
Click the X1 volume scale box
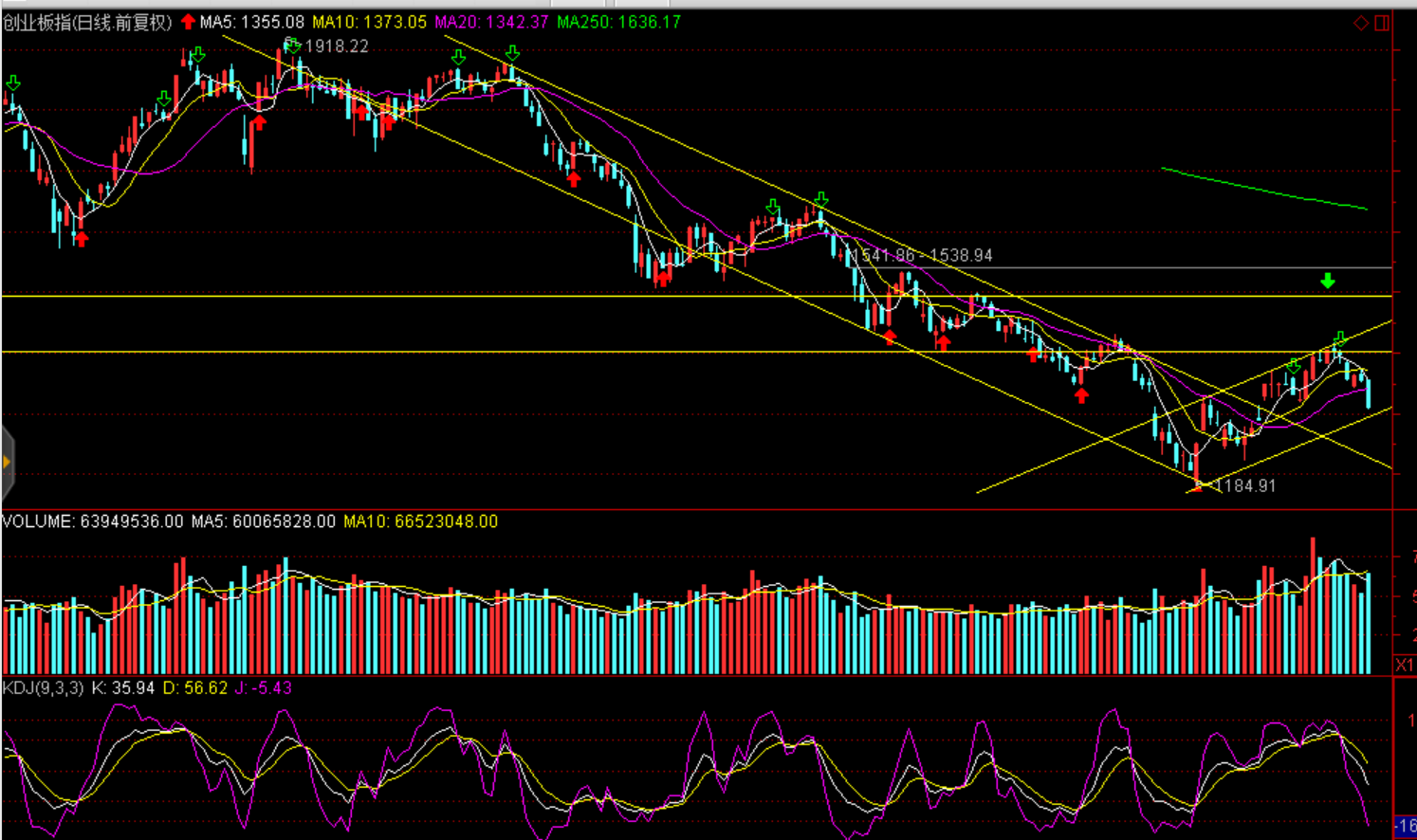click(x=1405, y=665)
